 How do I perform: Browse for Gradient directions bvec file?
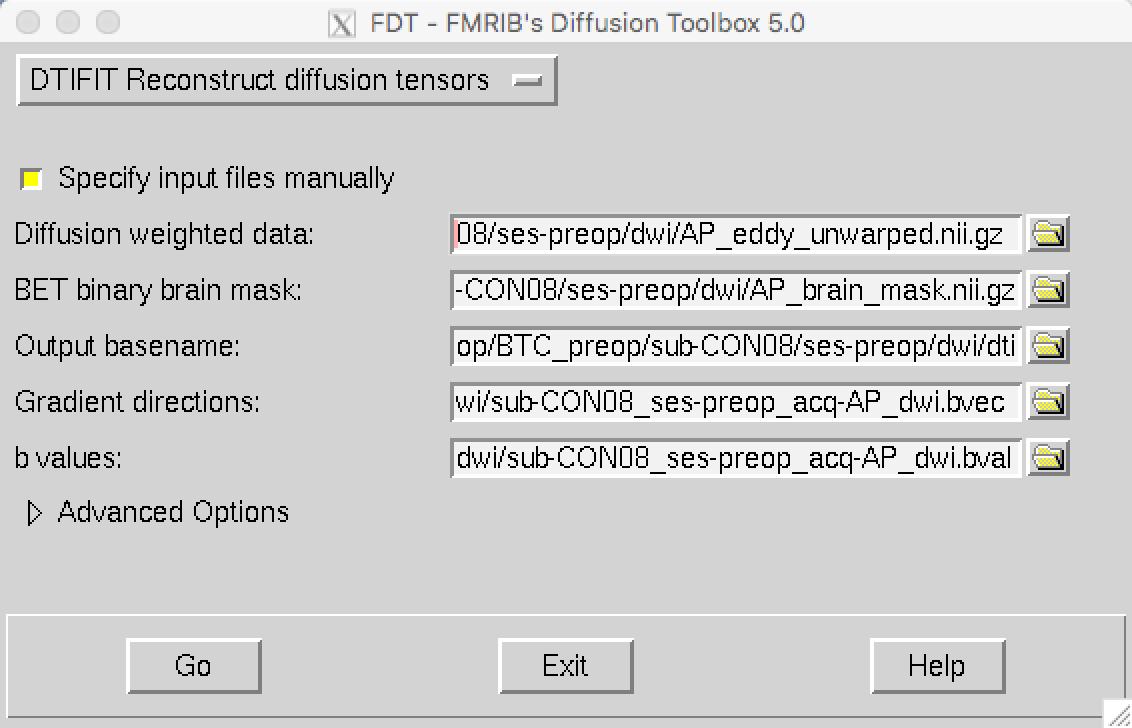pyautogui.click(x=1048, y=402)
